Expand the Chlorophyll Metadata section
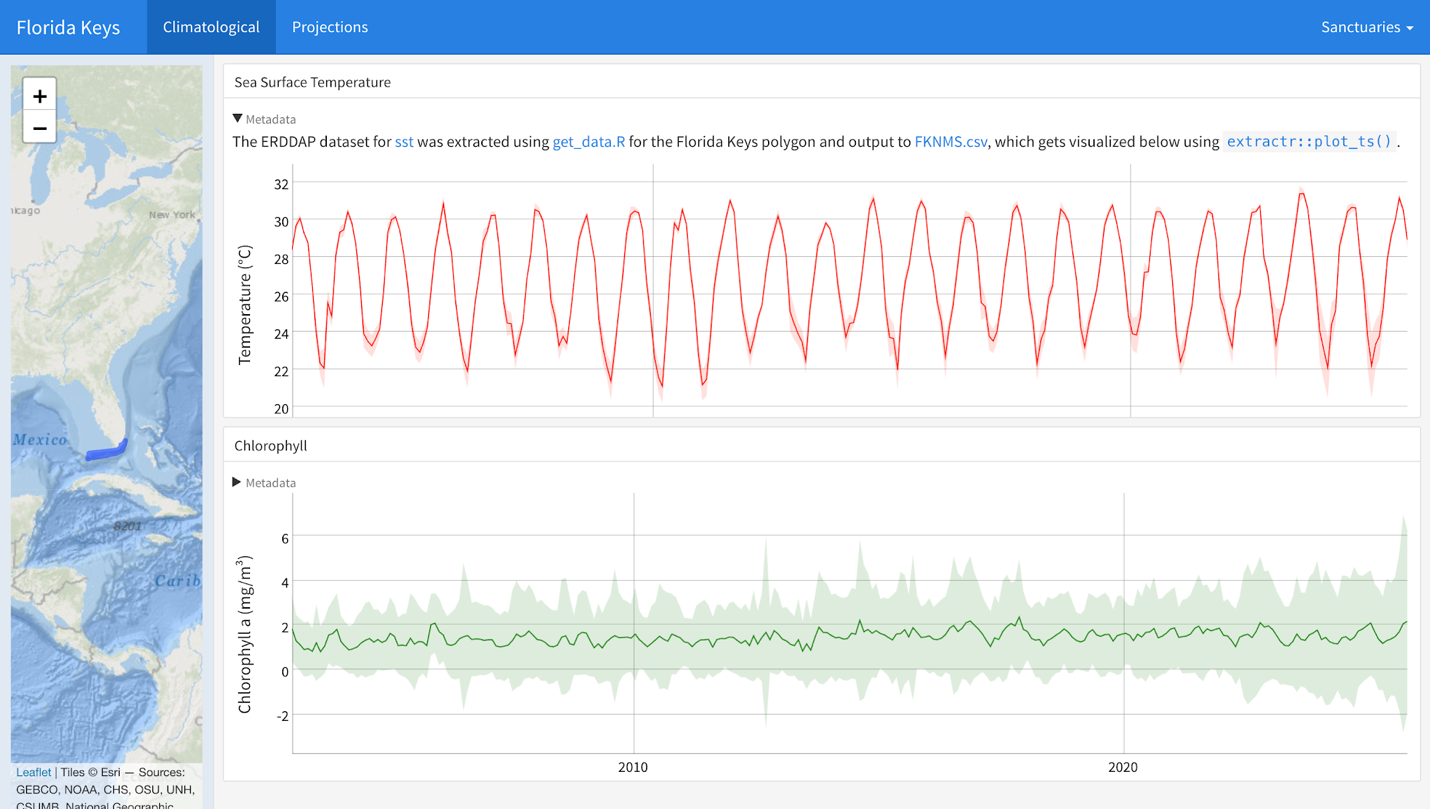The width and height of the screenshot is (1430, 809). [265, 483]
